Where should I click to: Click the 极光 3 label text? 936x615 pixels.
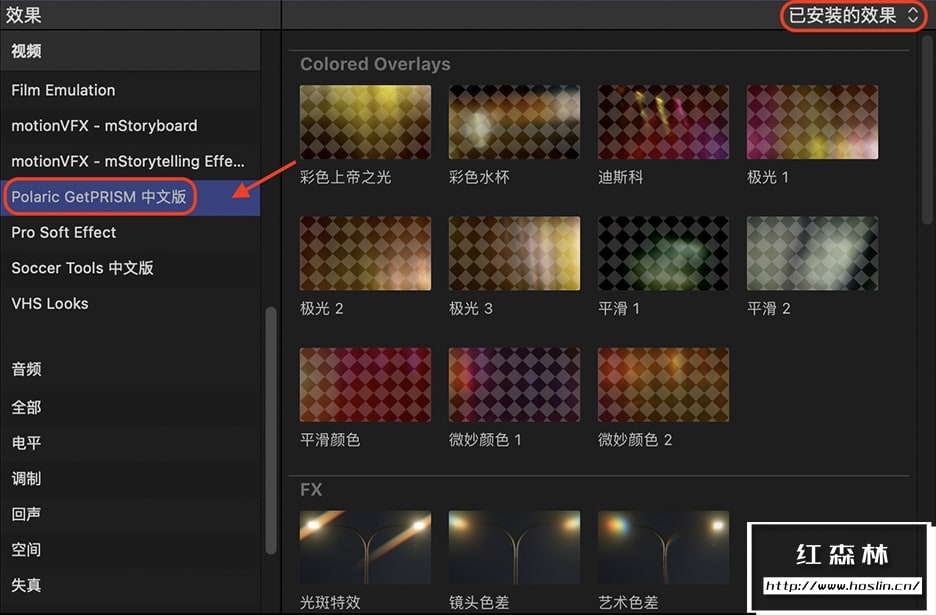click(470, 309)
